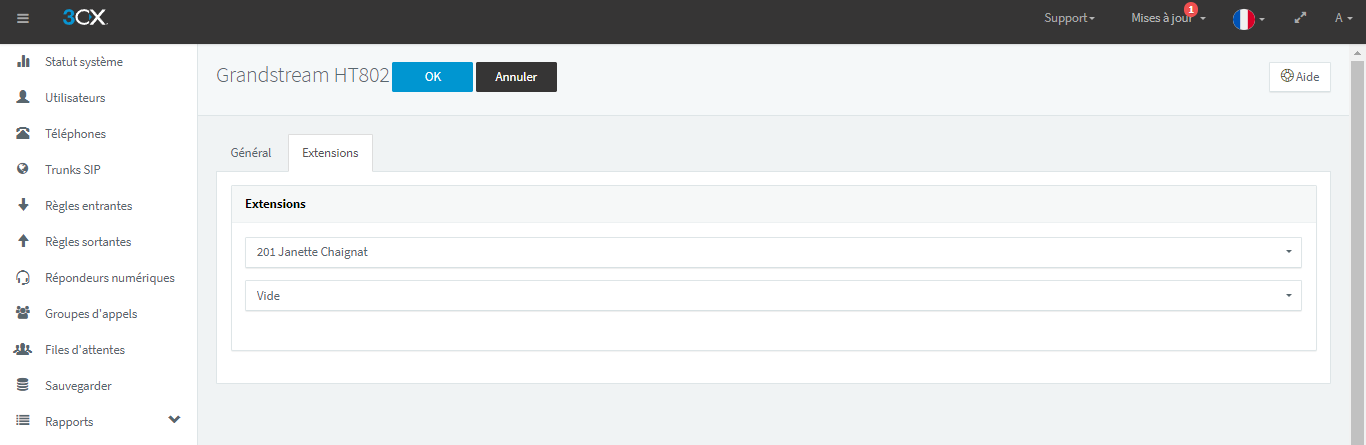The image size is (1366, 445).
Task: Click the Annuler button
Action: [516, 77]
